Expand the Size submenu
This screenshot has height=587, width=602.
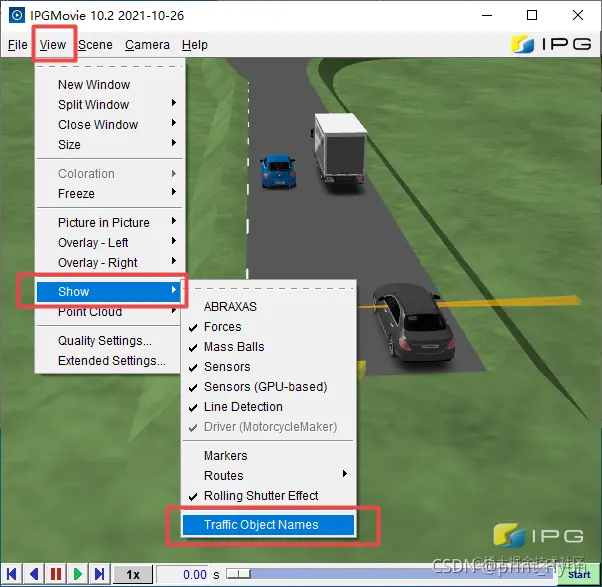(x=109, y=144)
